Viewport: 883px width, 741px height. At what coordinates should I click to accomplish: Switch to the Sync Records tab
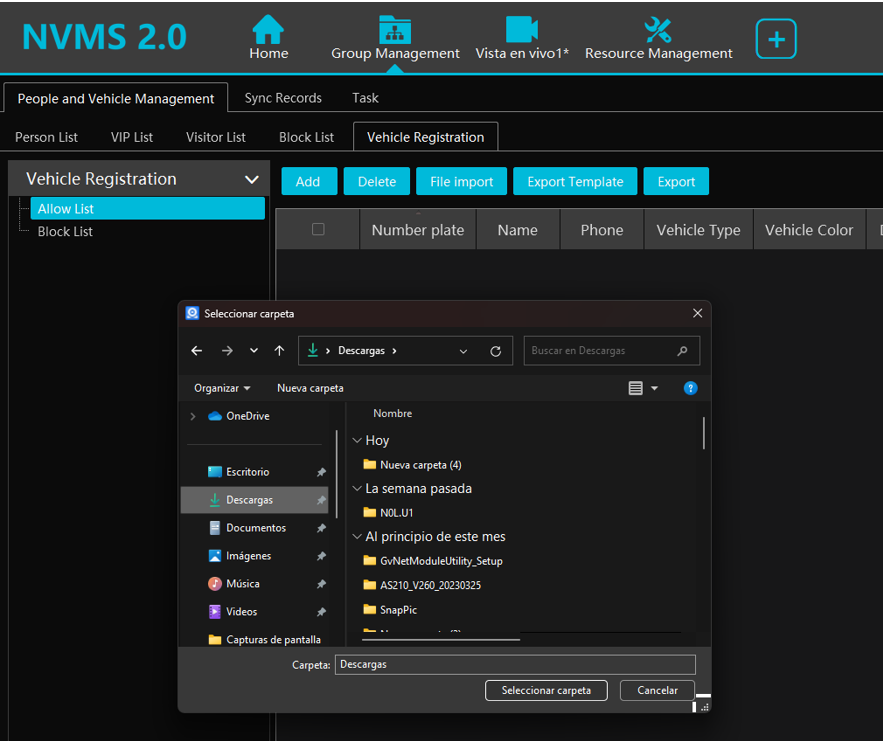[283, 98]
